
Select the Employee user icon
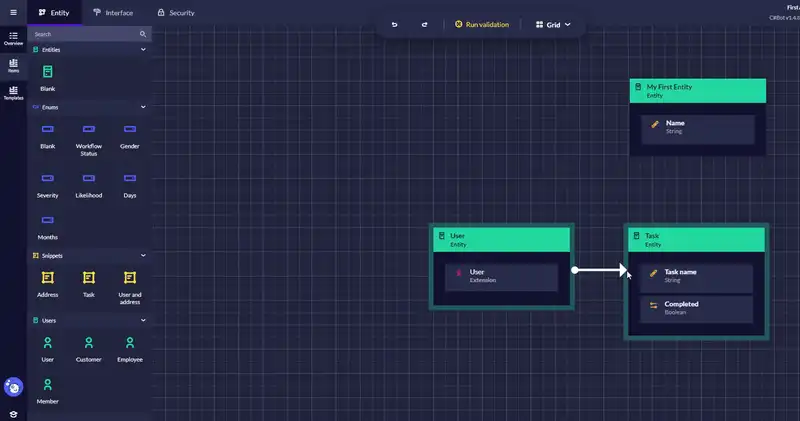click(x=130, y=343)
